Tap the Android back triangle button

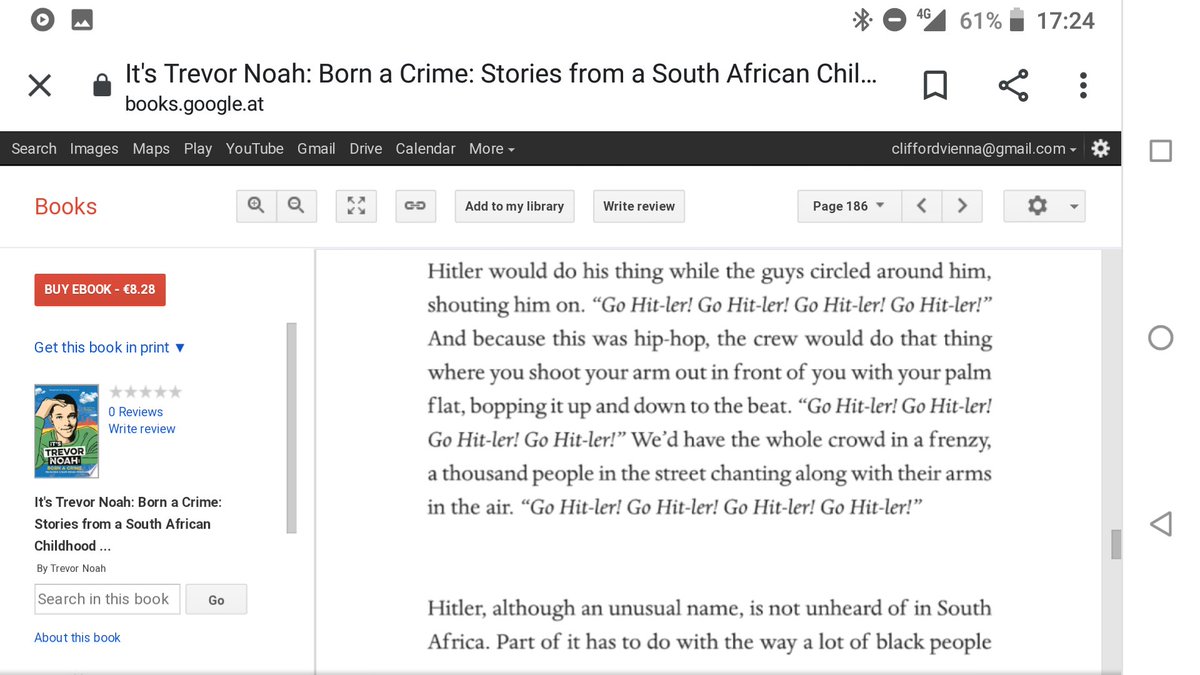[x=1161, y=523]
